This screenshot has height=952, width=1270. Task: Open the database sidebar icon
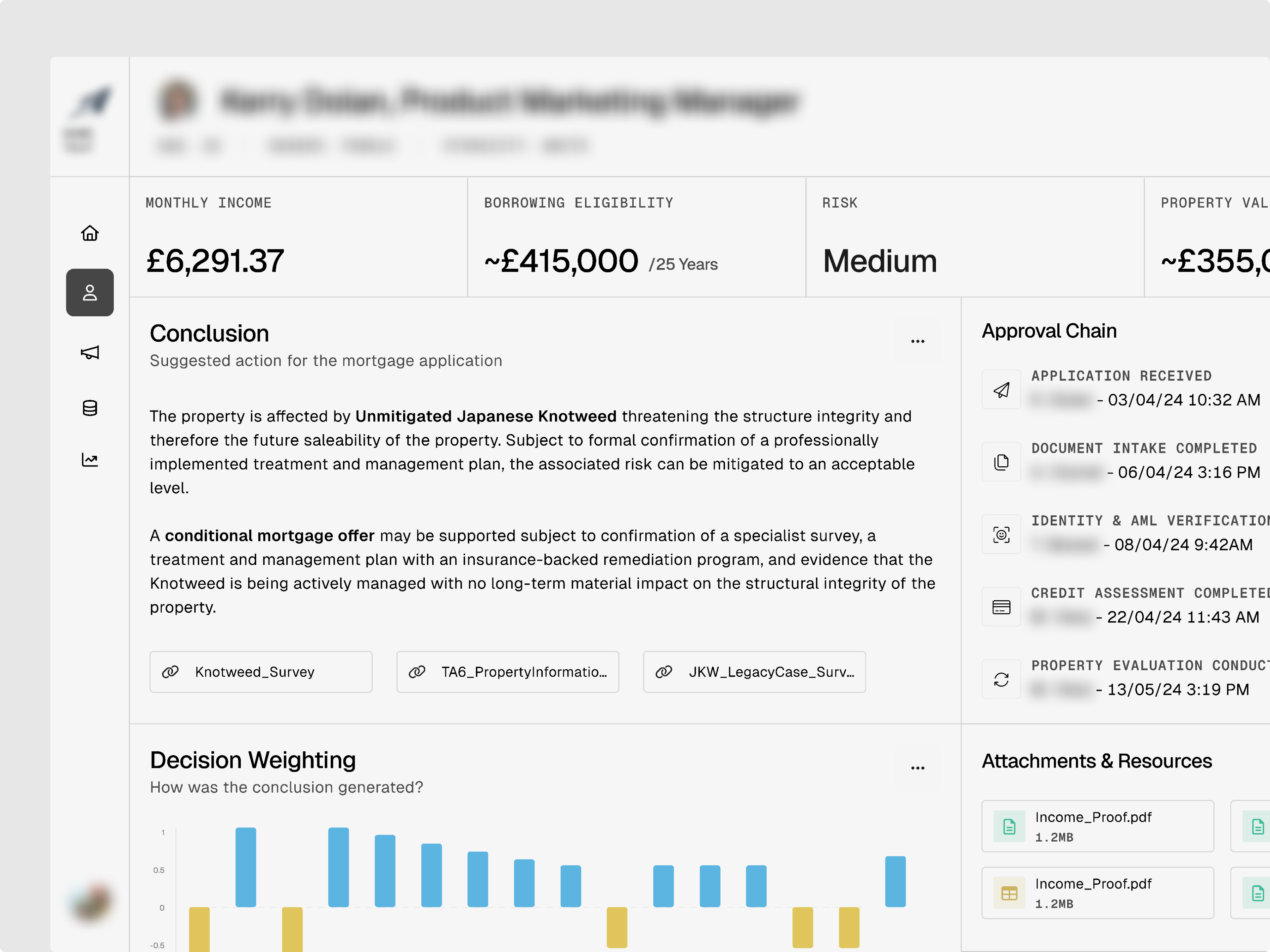pyautogui.click(x=90, y=408)
